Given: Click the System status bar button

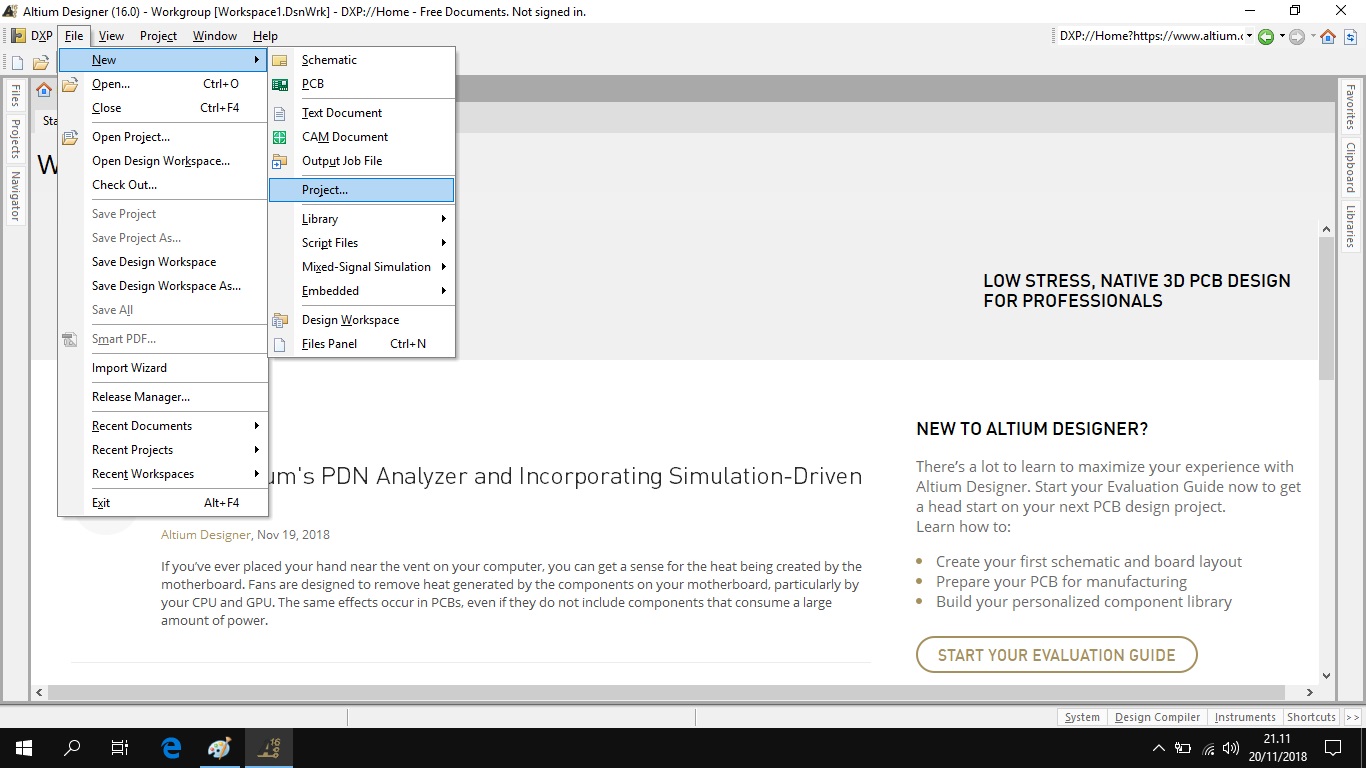Looking at the screenshot, I should click(1082, 717).
